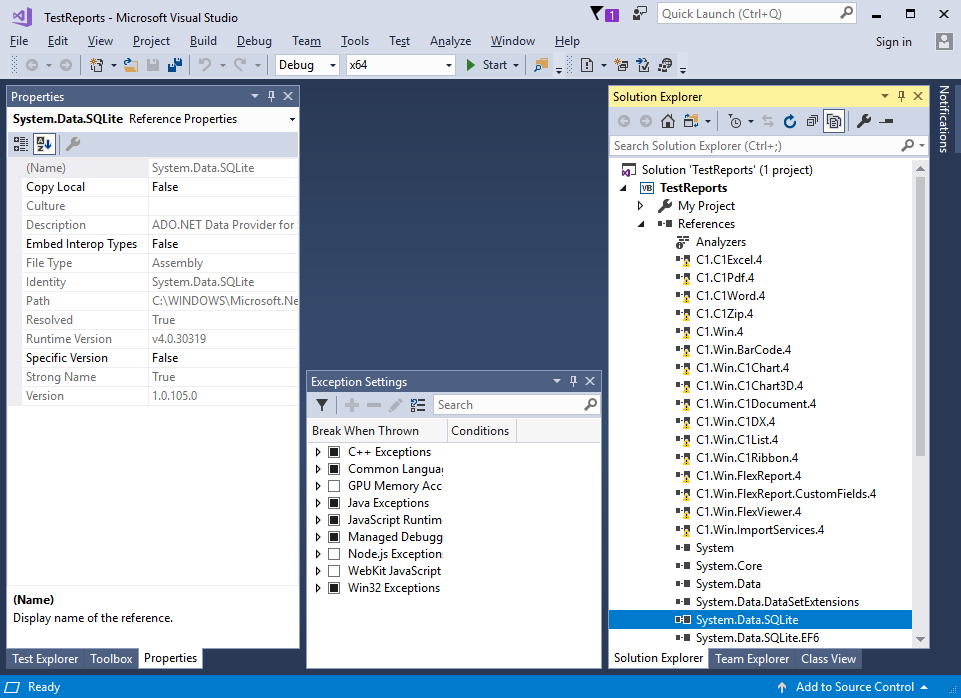Expand the My Project node
This screenshot has height=698, width=961.
(x=640, y=206)
